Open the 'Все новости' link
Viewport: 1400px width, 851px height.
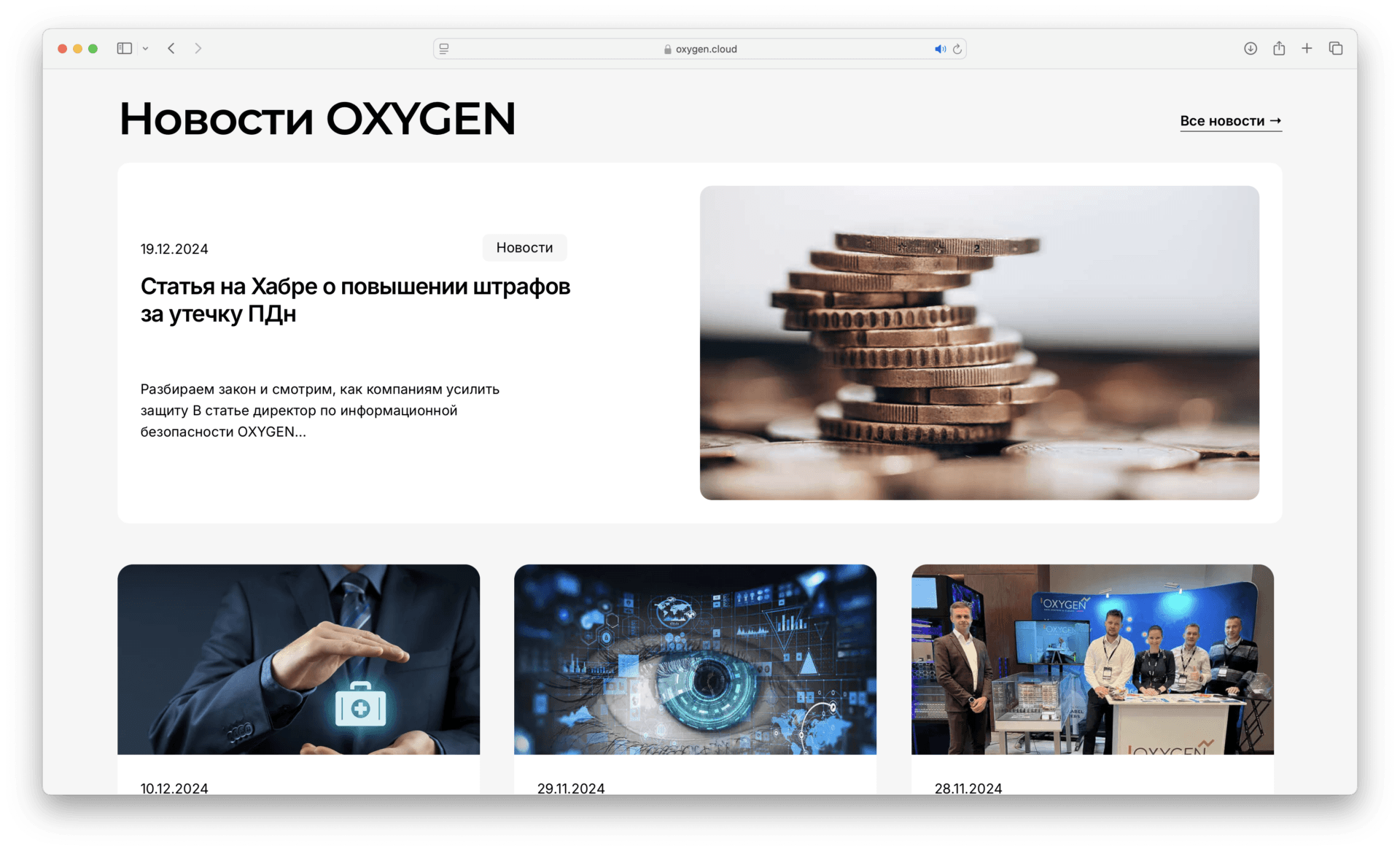1230,121
